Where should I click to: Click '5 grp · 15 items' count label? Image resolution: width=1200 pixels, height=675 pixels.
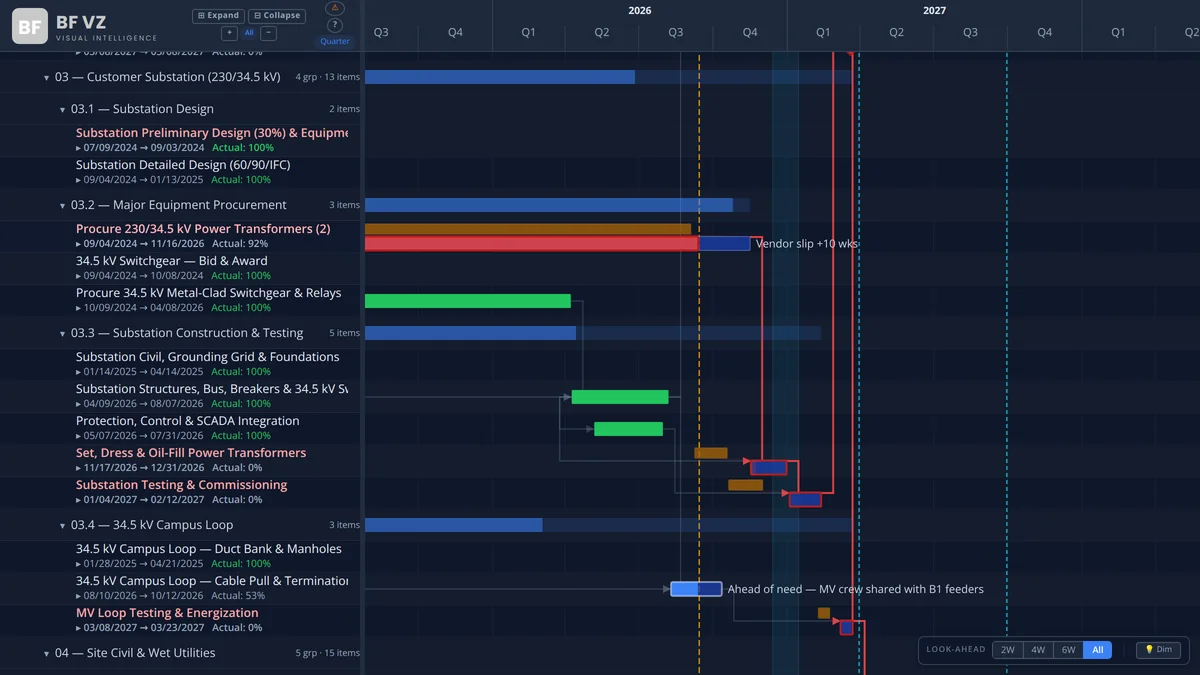[327, 653]
